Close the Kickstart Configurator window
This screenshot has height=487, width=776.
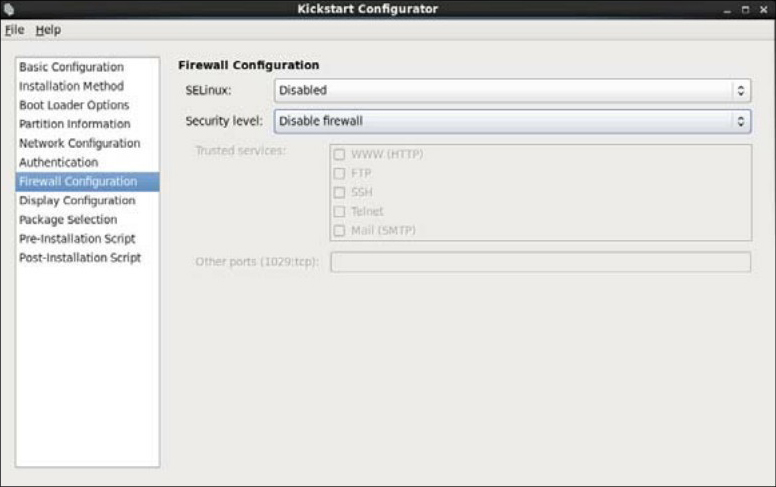pyautogui.click(x=764, y=9)
